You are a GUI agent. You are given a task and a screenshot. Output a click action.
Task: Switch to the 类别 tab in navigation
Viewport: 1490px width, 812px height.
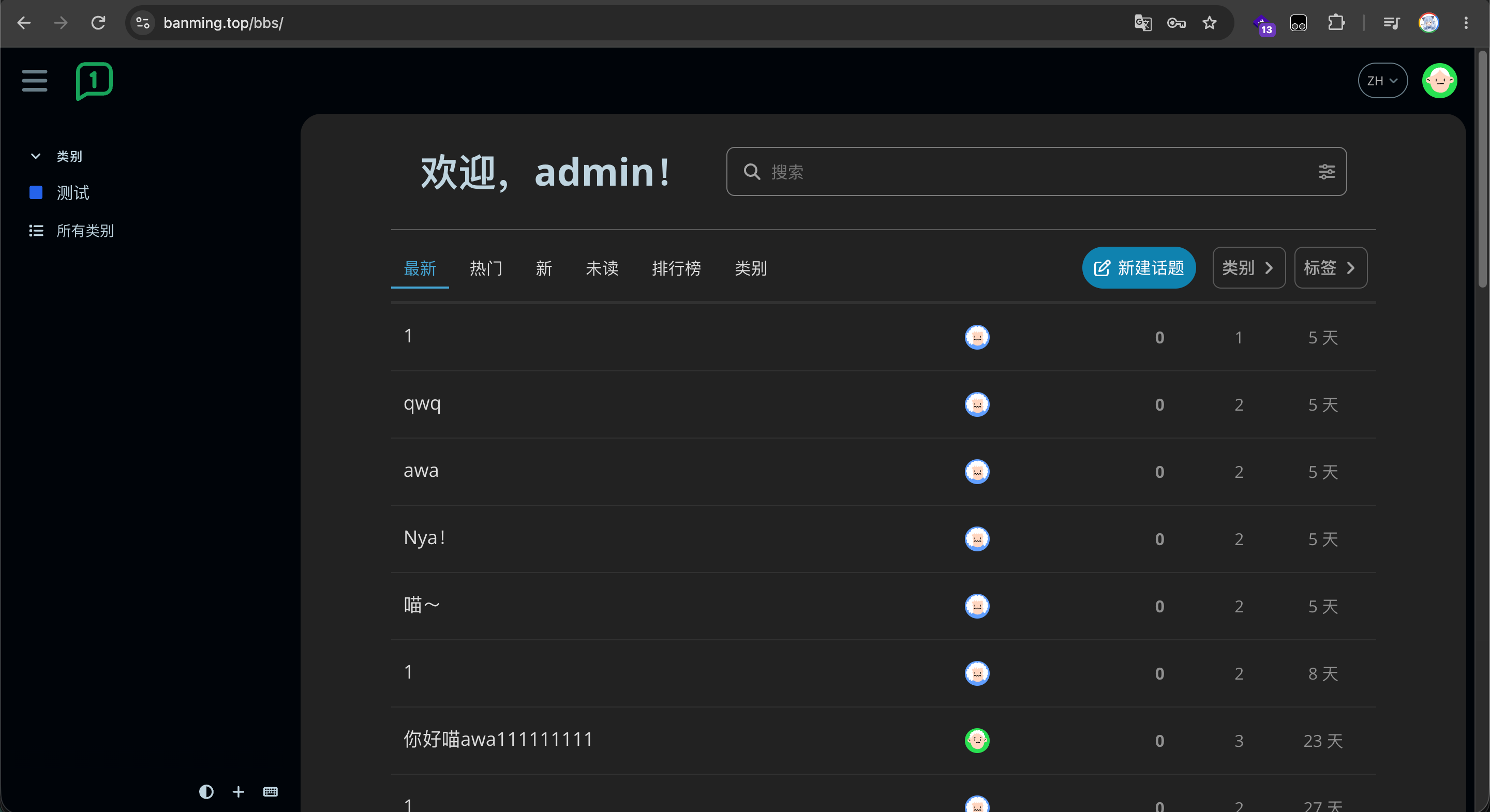tap(750, 268)
